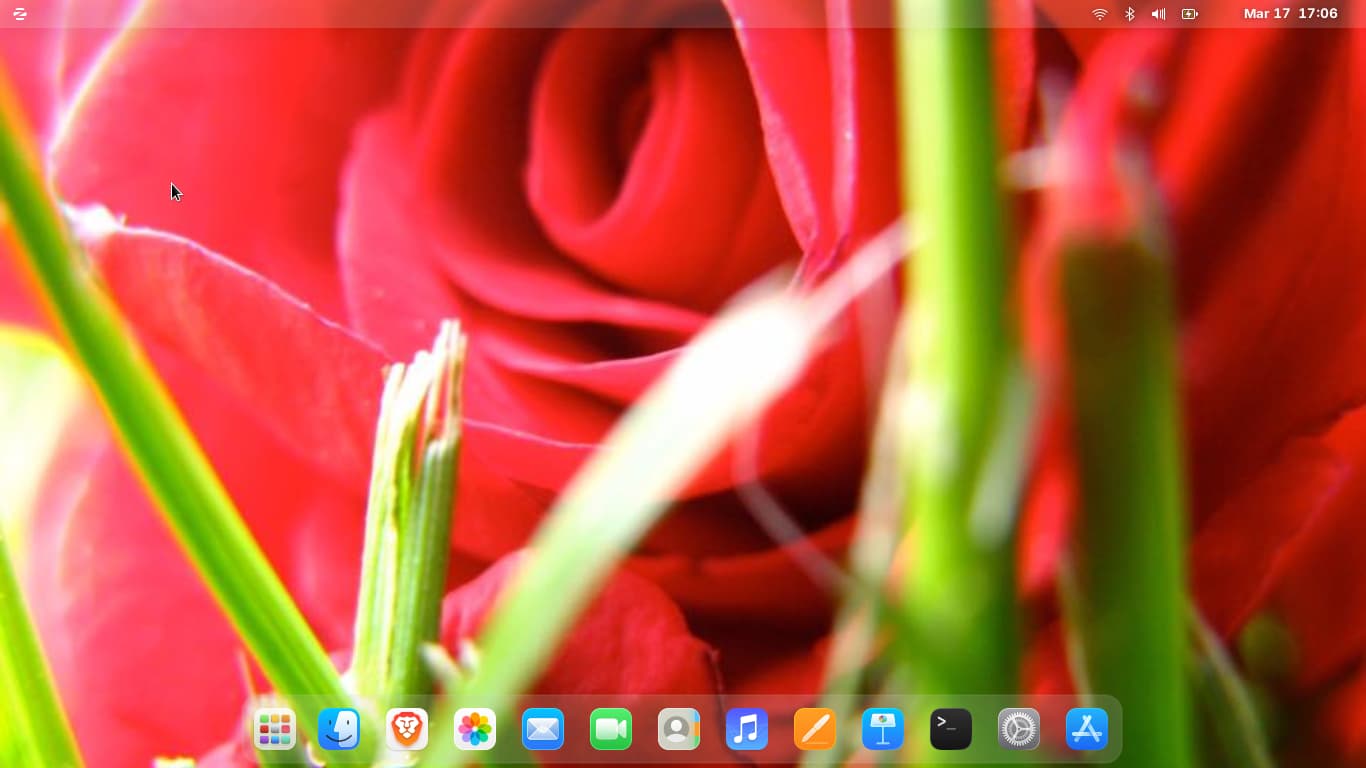Open the Pages document editor

[815, 729]
